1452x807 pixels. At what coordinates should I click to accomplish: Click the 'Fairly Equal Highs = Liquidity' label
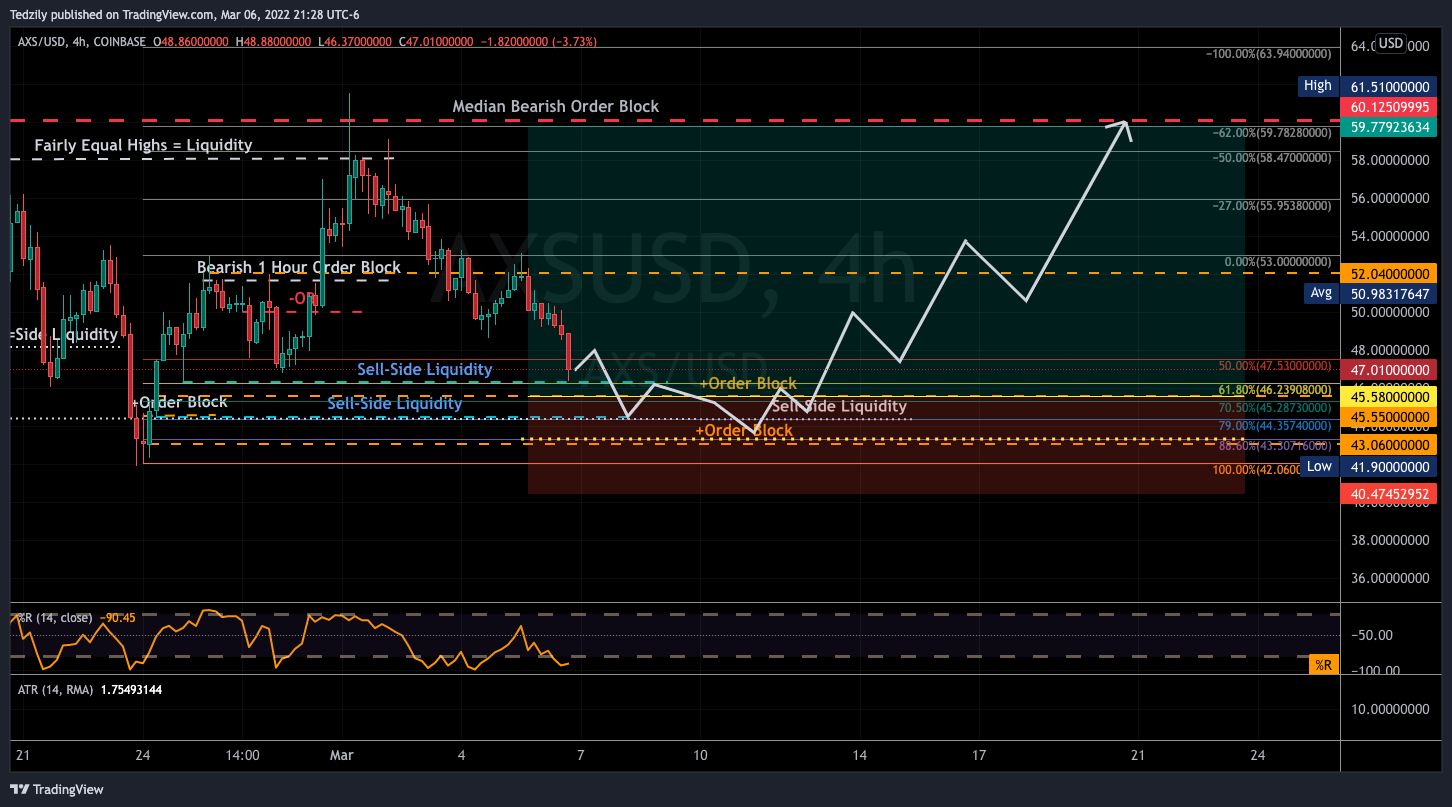[143, 145]
